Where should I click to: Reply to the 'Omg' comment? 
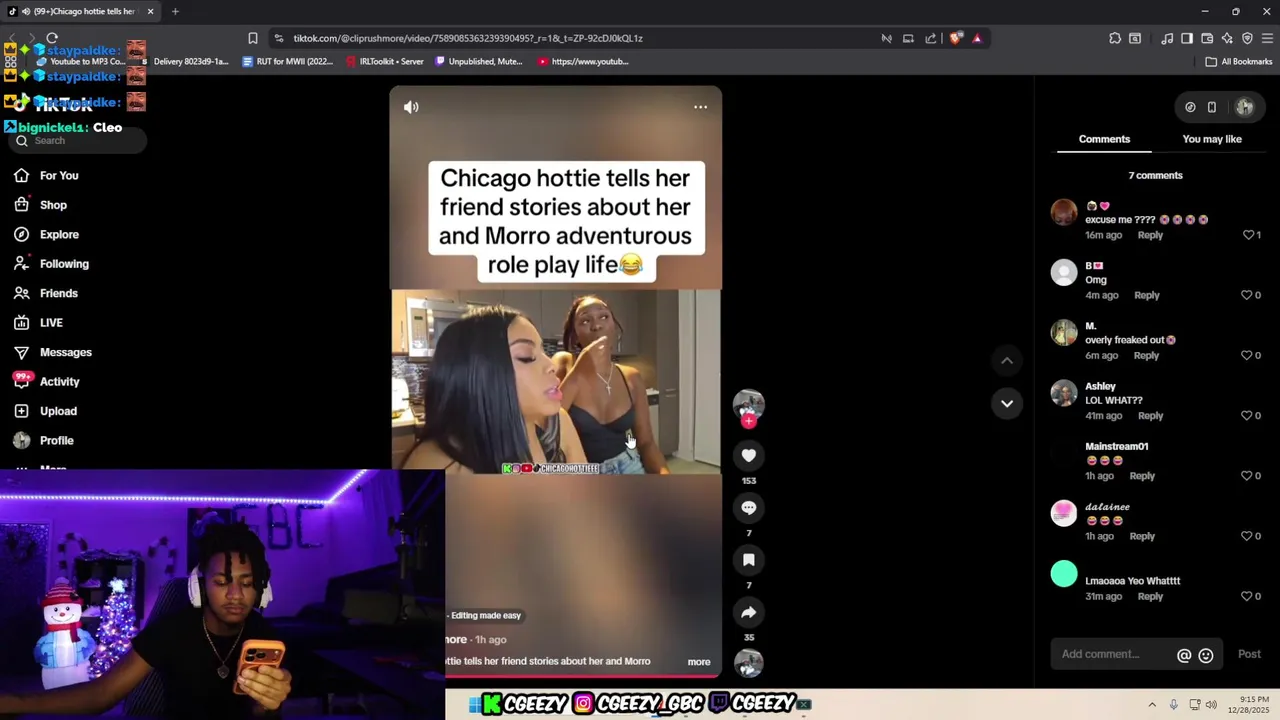[x=1146, y=295]
